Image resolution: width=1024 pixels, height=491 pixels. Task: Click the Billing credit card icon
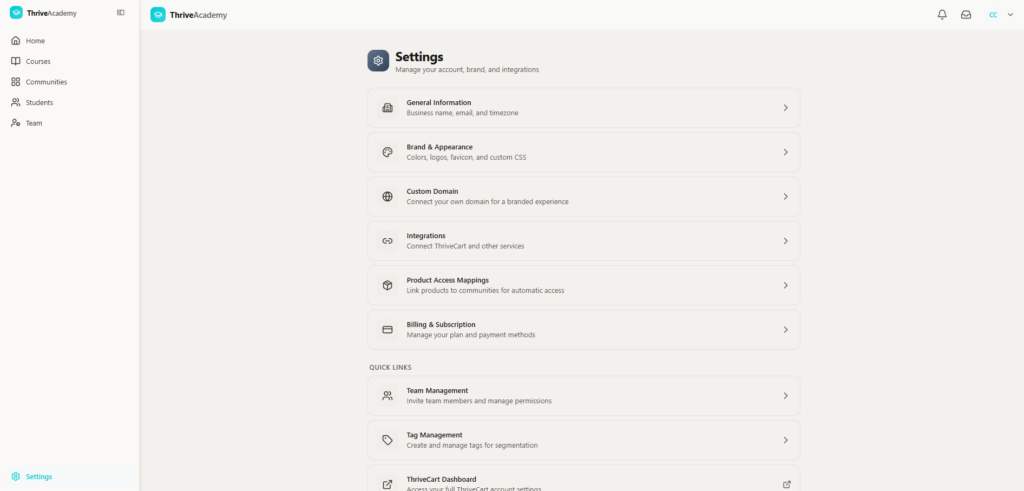[x=387, y=330]
